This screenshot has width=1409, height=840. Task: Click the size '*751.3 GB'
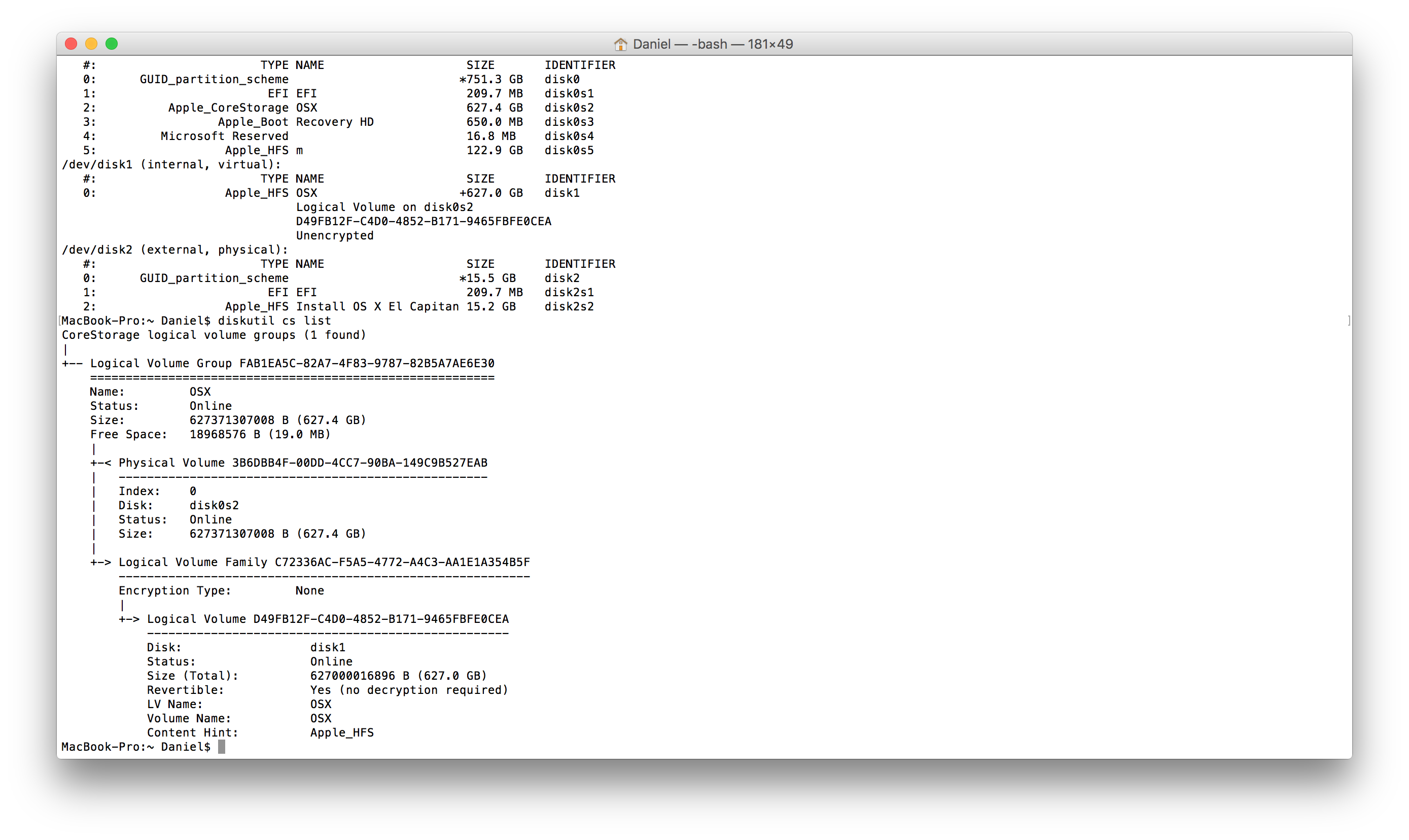pyautogui.click(x=491, y=79)
